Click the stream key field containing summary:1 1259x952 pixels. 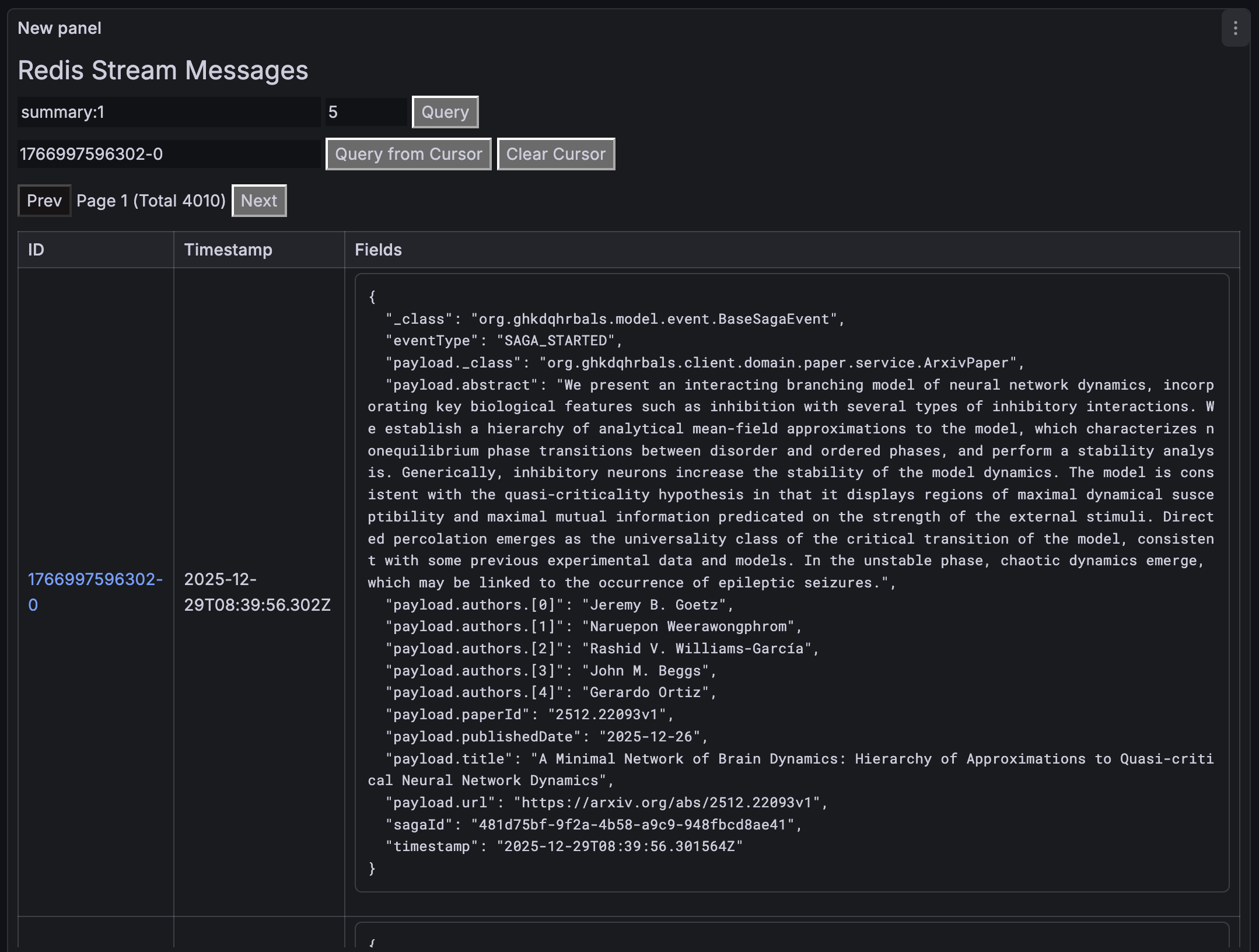(168, 112)
